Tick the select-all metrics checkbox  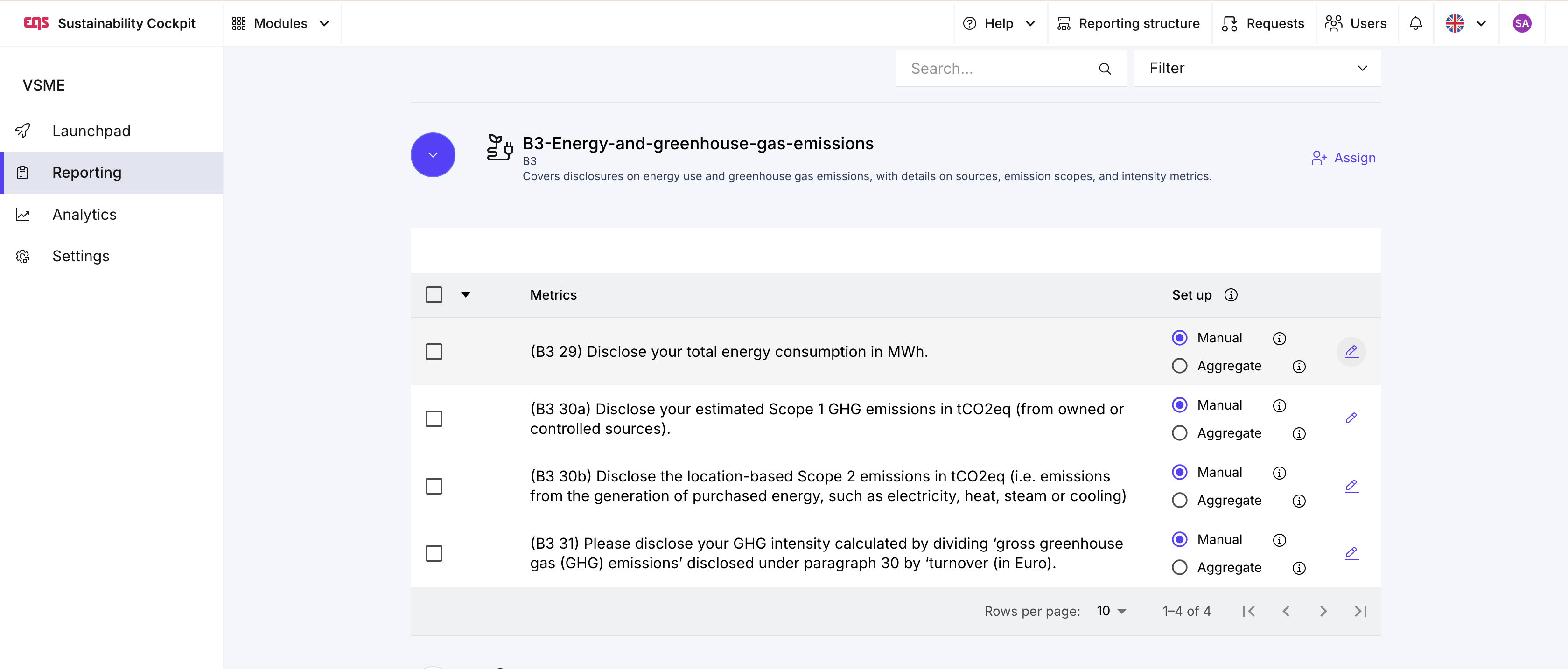click(x=434, y=295)
